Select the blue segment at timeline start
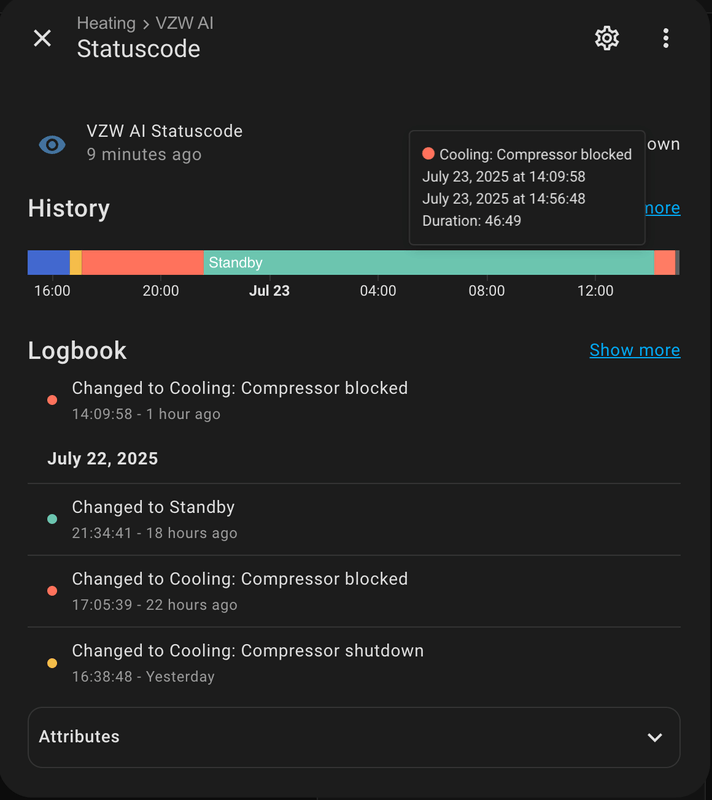Viewport: 712px width, 800px height. (48, 263)
